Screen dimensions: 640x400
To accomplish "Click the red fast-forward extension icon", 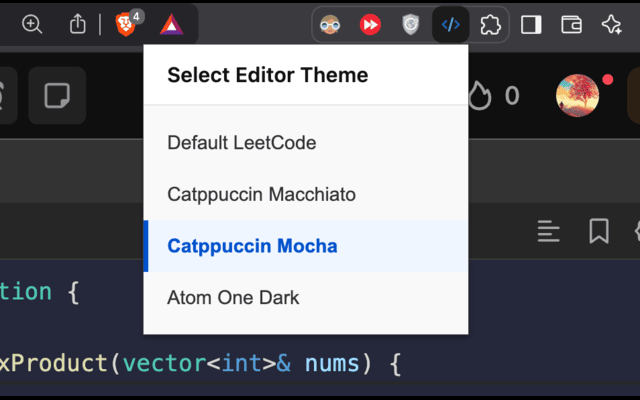I will [370, 24].
